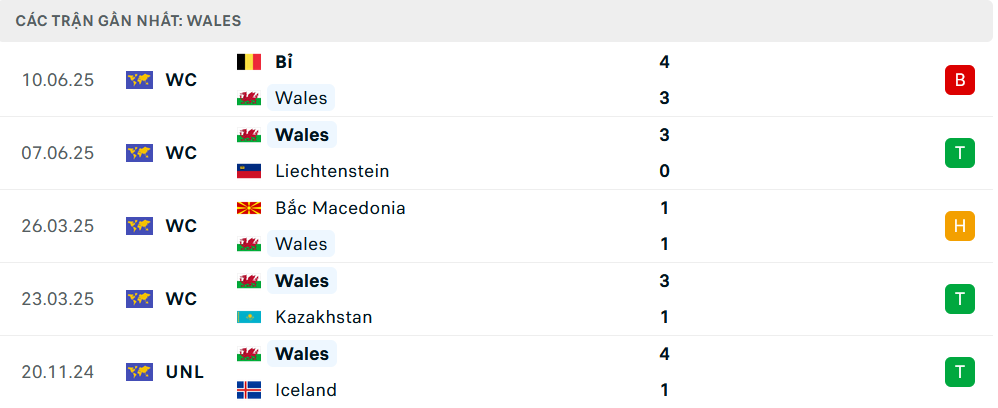Click the world map icon beside UNL
998x408 pixels.
139,372
